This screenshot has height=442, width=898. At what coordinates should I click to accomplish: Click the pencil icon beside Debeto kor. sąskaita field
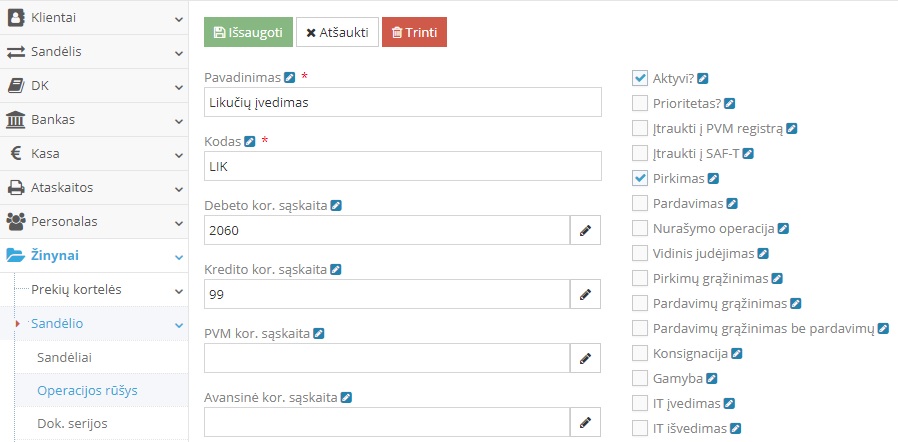click(585, 231)
